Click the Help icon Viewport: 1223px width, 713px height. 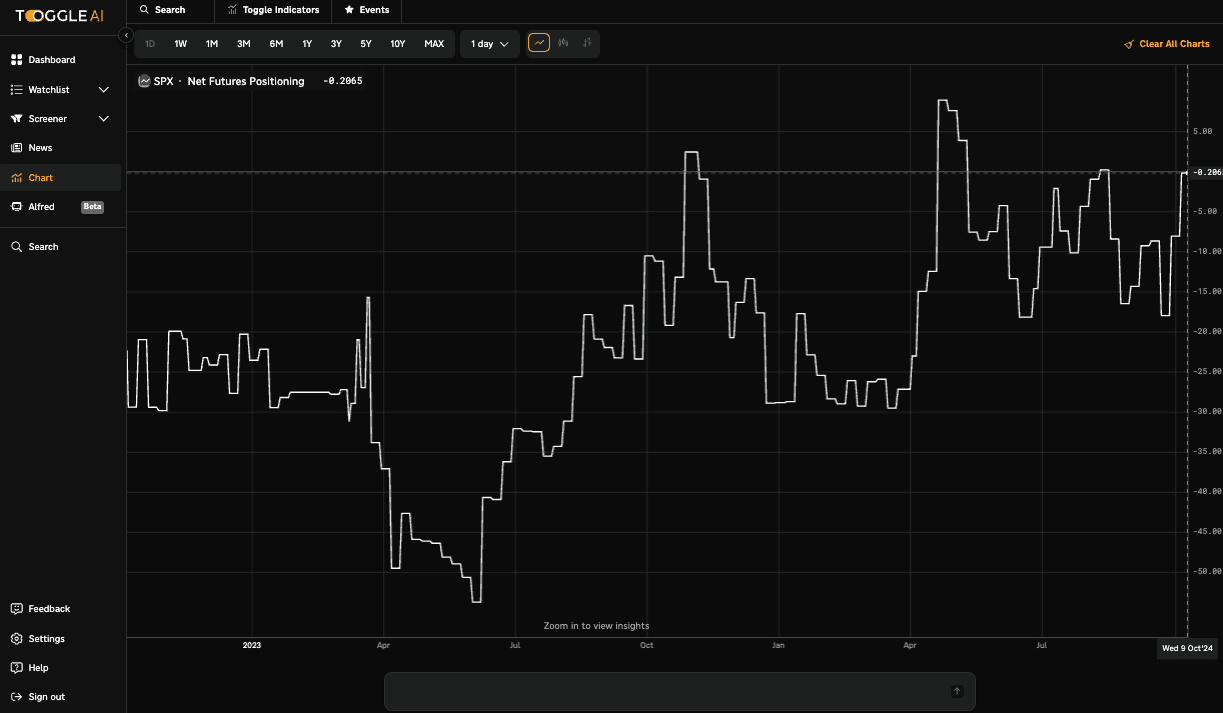coord(16,668)
